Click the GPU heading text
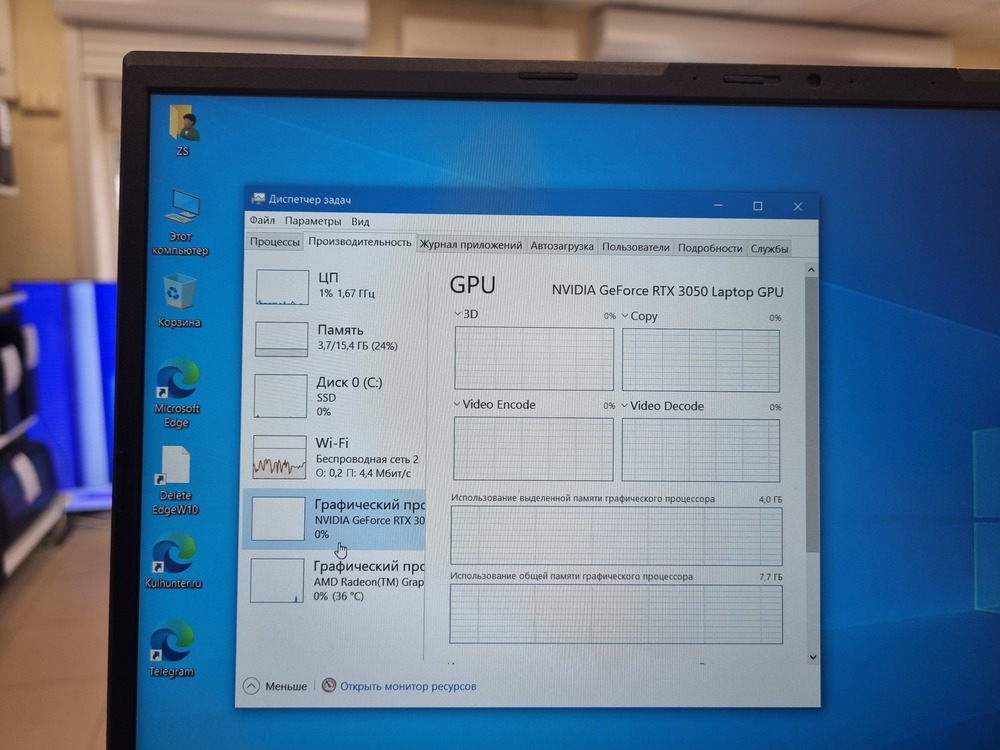 pyautogui.click(x=473, y=284)
